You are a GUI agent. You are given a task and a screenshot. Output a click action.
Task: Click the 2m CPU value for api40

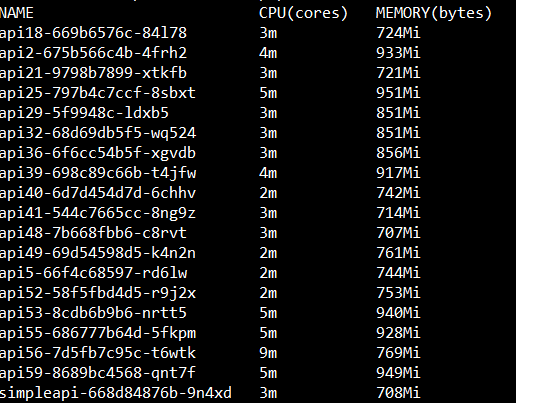tap(268, 193)
